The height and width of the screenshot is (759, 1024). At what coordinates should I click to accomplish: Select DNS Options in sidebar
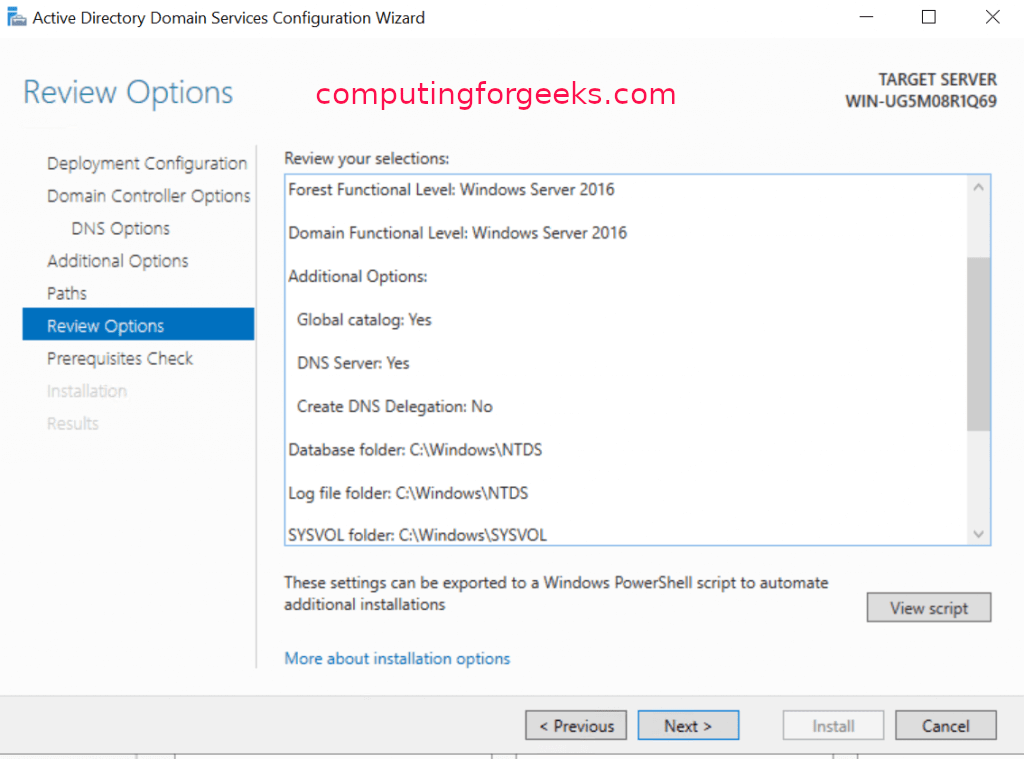coord(120,229)
